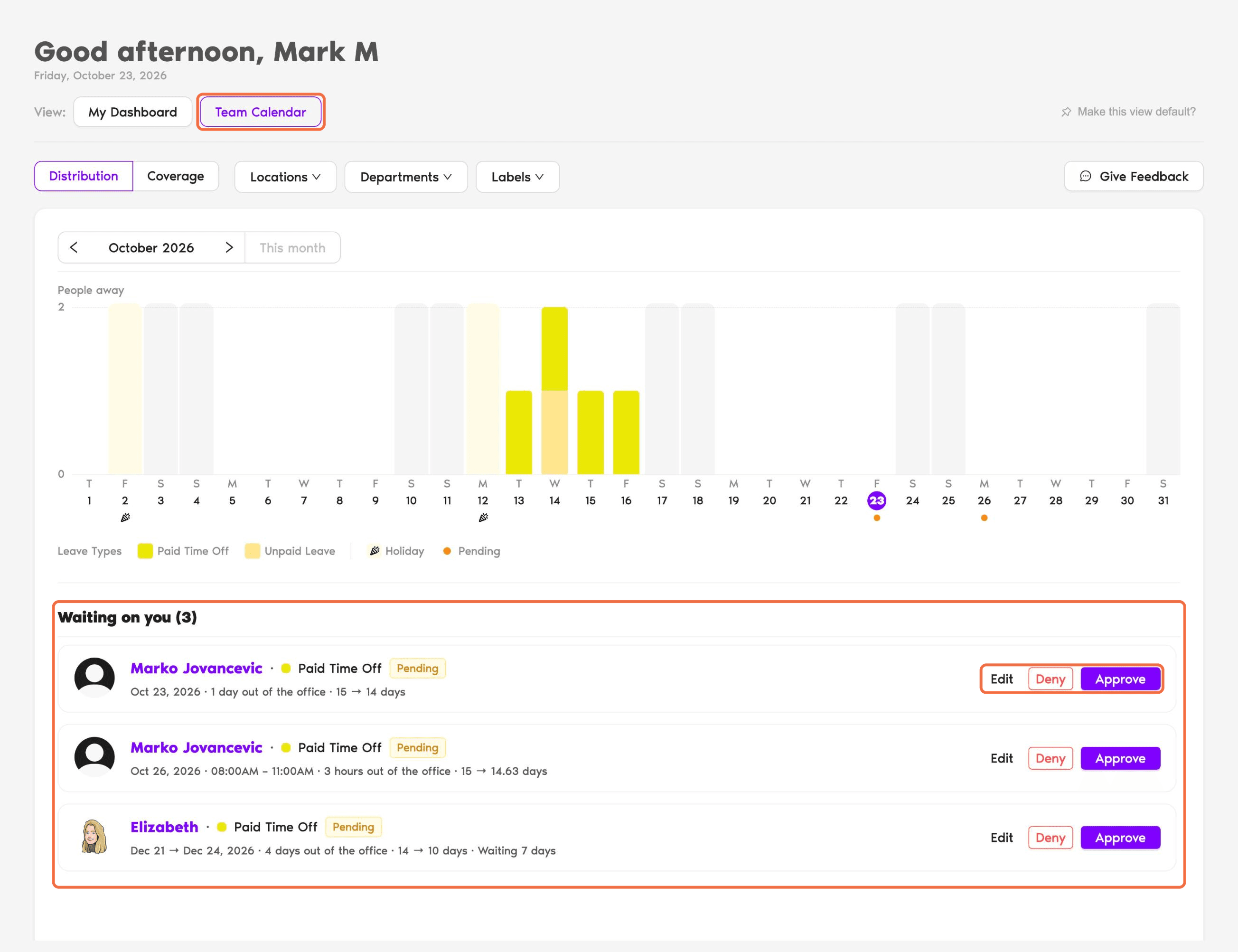
Task: Click '08:00AM – 11:00AM' time range text
Action: click(263, 771)
